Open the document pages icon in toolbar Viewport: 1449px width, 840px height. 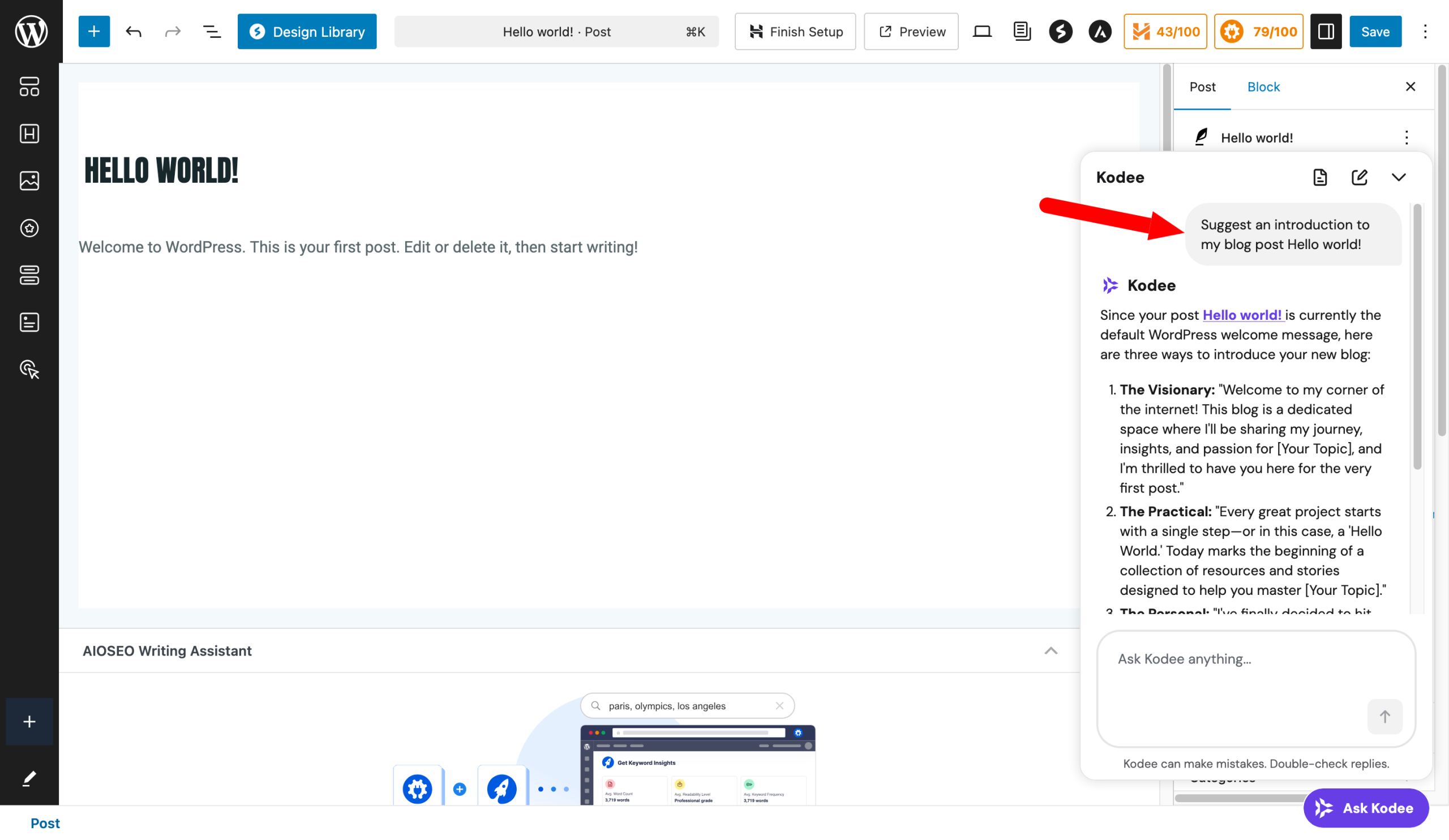click(1022, 31)
